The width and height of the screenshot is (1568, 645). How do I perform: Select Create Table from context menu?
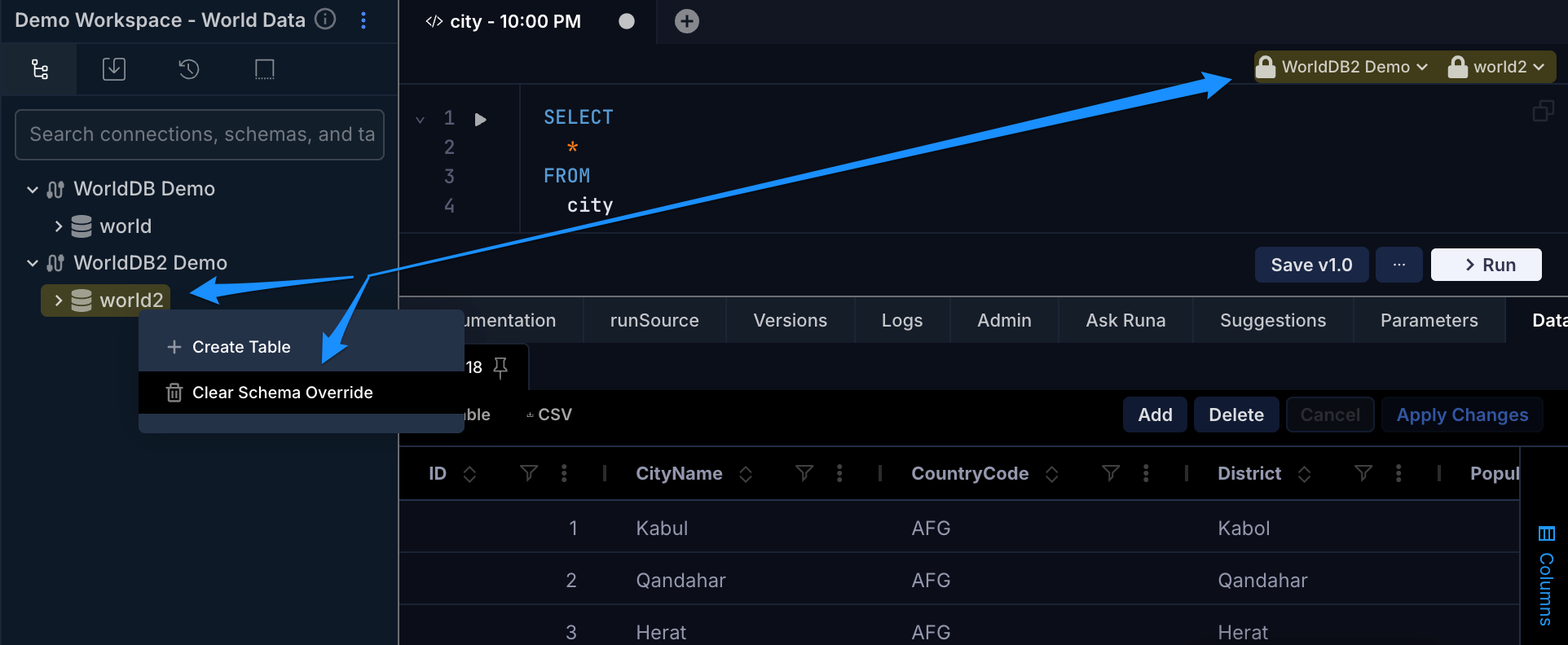pyautogui.click(x=241, y=347)
